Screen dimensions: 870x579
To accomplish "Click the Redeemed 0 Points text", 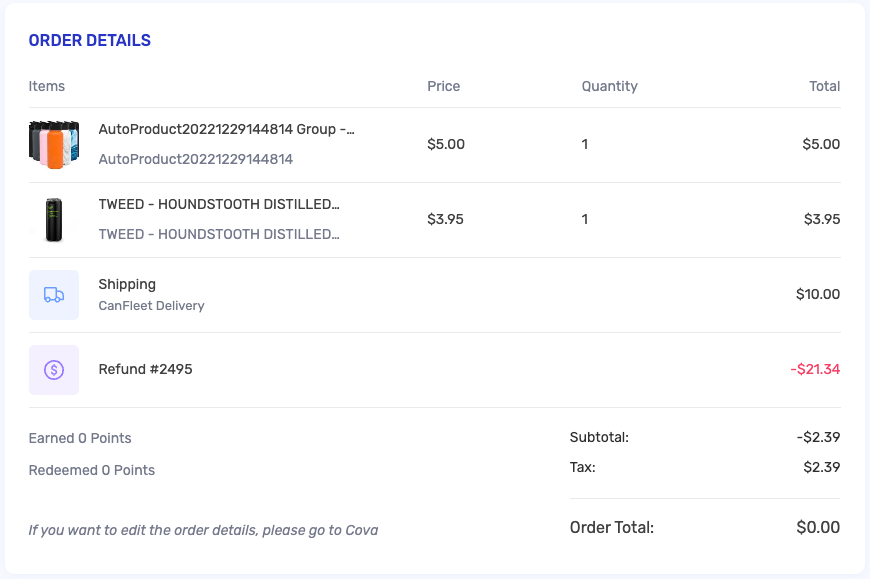I will [92, 470].
